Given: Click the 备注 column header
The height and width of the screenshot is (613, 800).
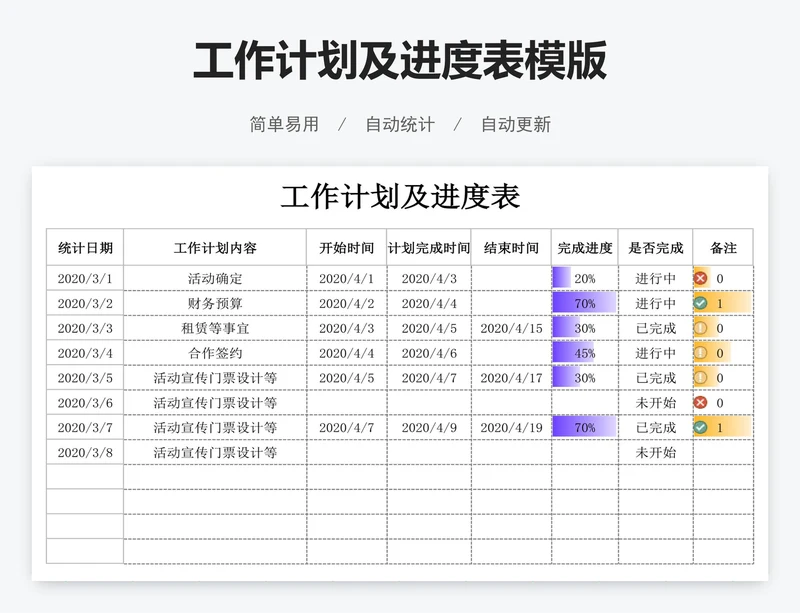Looking at the screenshot, I should pyautogui.click(x=723, y=248).
